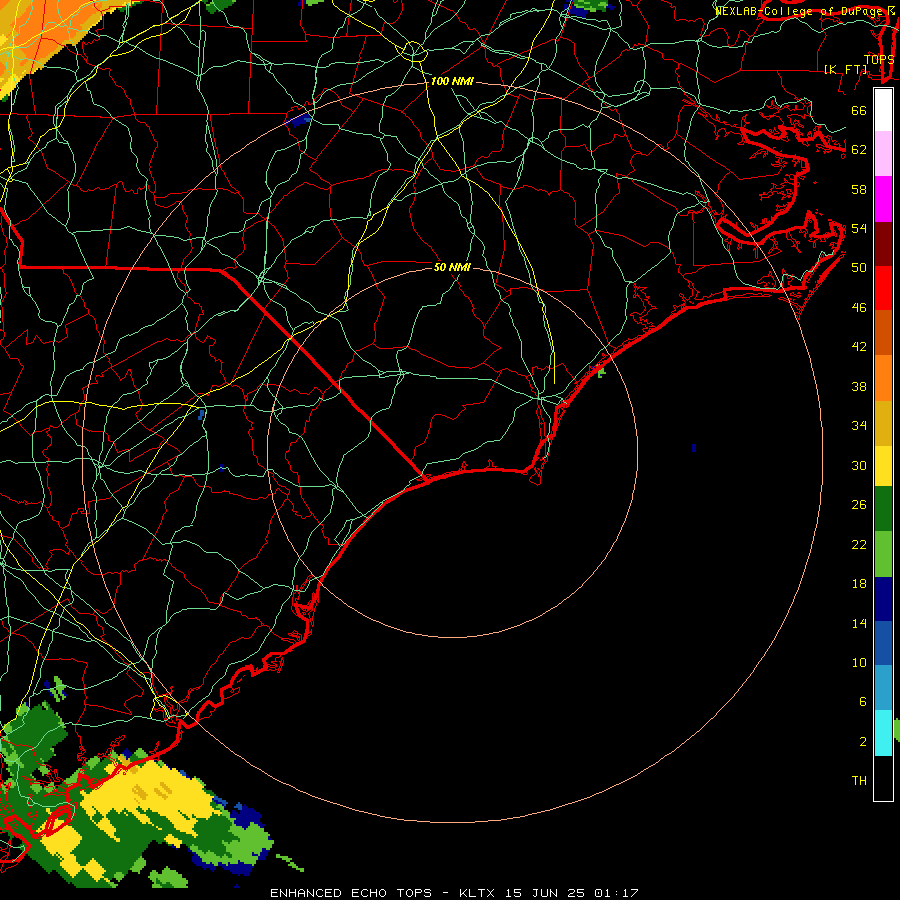Image resolution: width=900 pixels, height=900 pixels.
Task: Click the black TH legend swatch
Action: [x=883, y=778]
